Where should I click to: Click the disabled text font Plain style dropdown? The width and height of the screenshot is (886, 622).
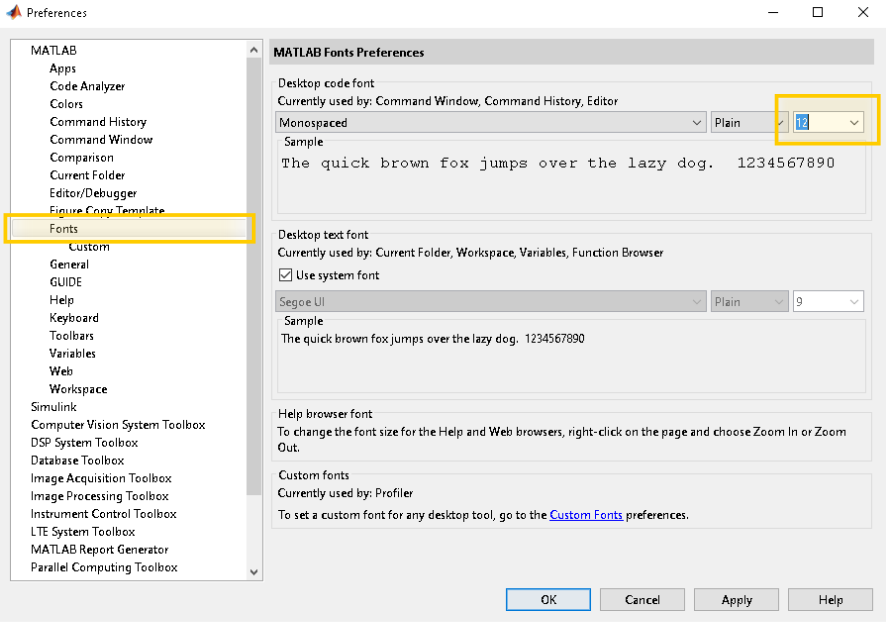(749, 302)
